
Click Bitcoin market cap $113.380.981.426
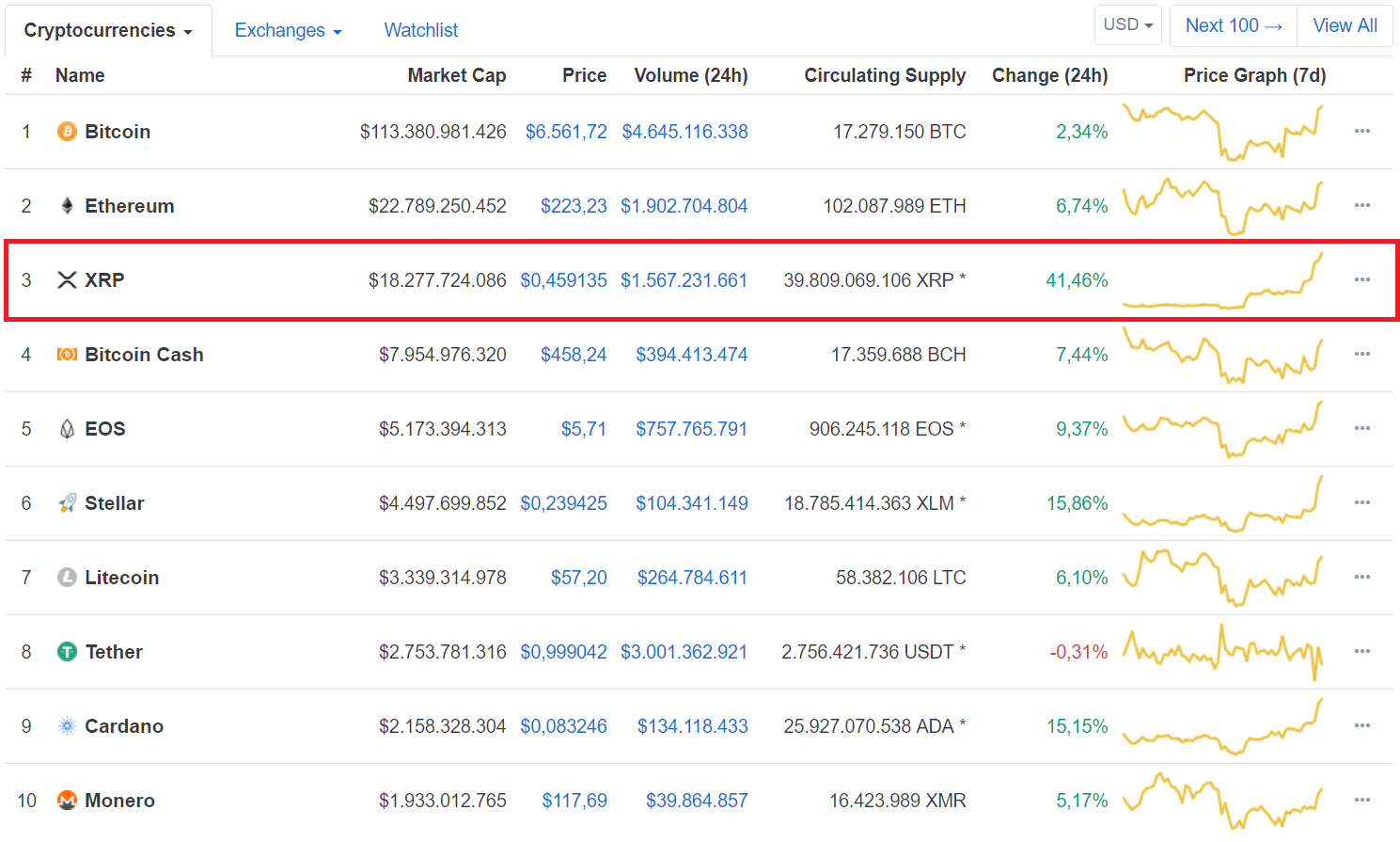433,132
